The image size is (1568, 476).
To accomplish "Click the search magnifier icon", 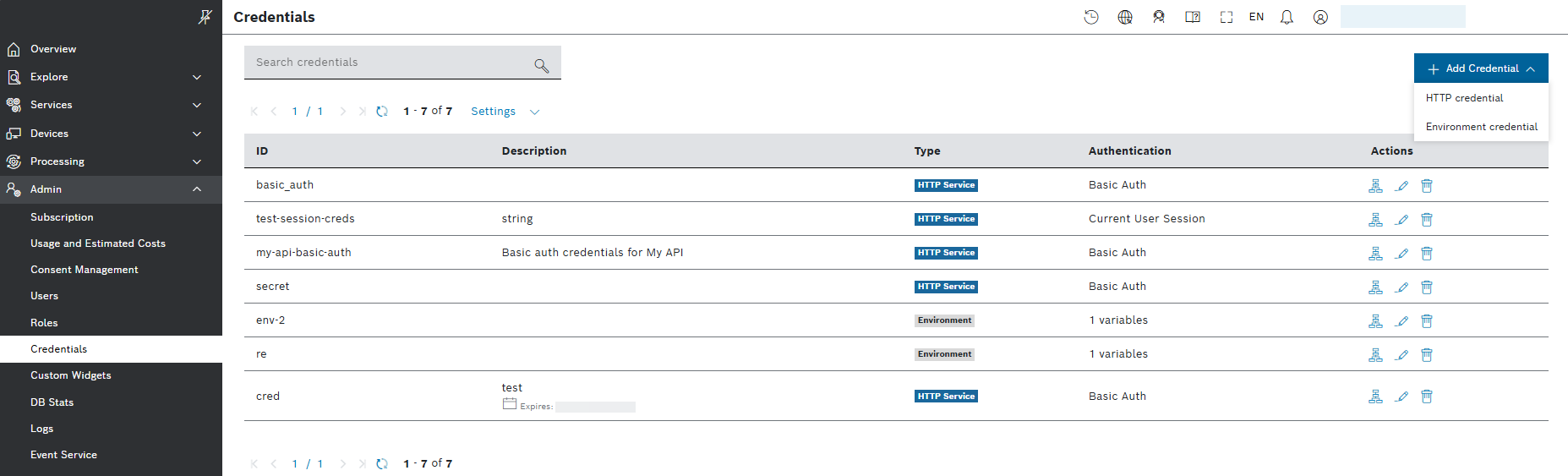I will [x=542, y=65].
